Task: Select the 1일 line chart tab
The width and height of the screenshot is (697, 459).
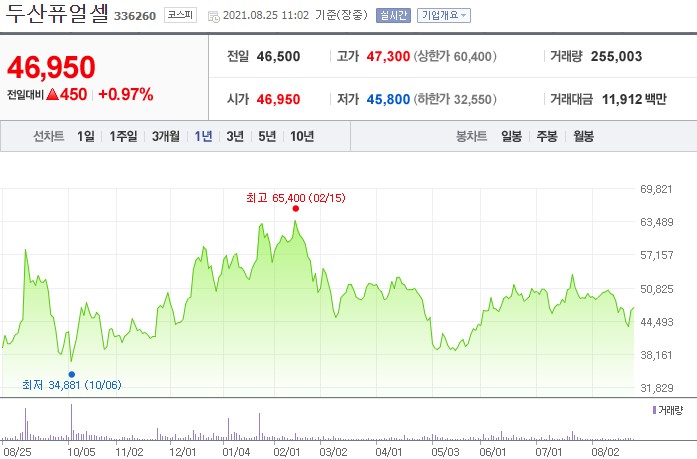Action: click(x=86, y=136)
